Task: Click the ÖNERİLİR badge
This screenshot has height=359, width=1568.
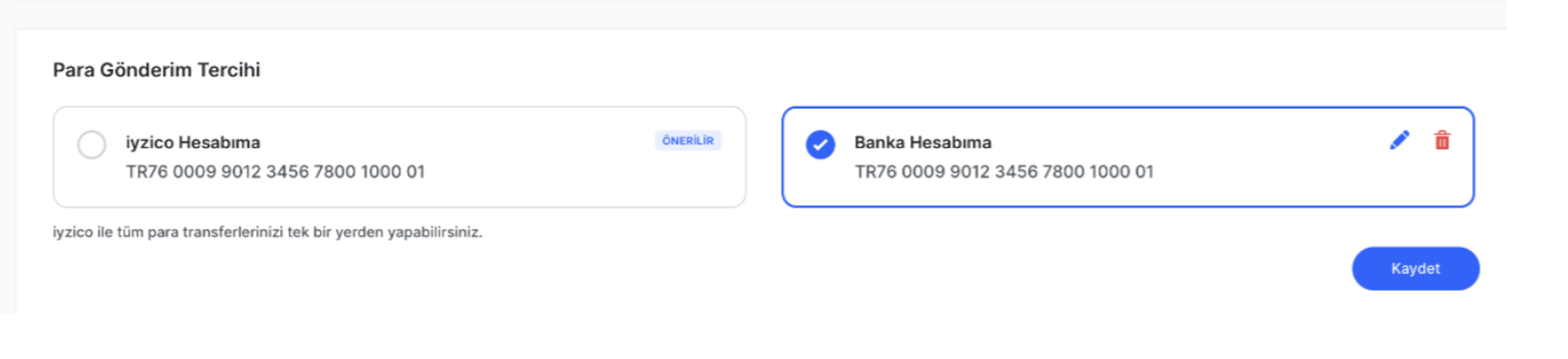Action: pyautogui.click(x=687, y=141)
